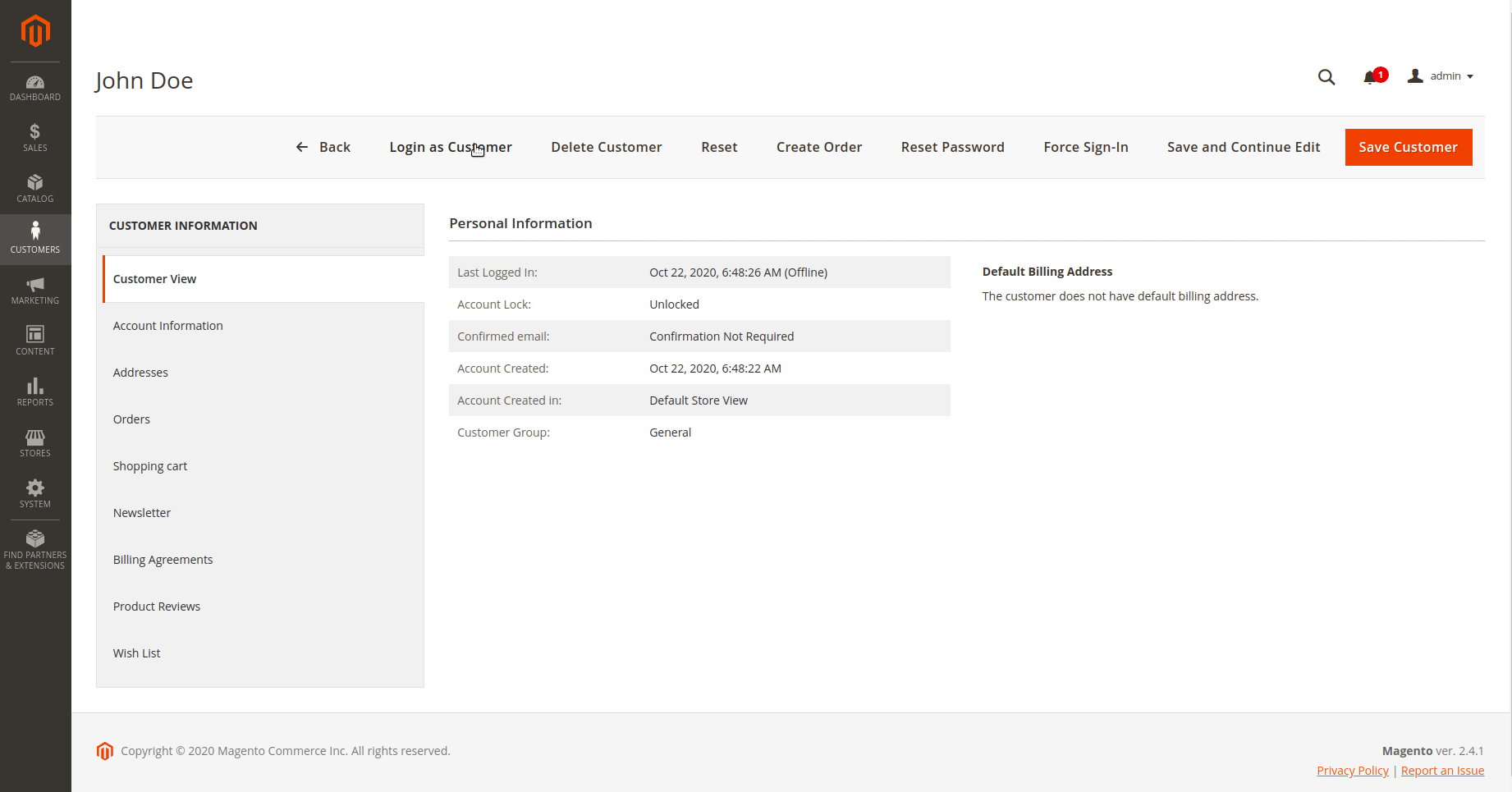Screen dimensions: 1512x792
Task: Open the Reports section
Action: [34, 391]
